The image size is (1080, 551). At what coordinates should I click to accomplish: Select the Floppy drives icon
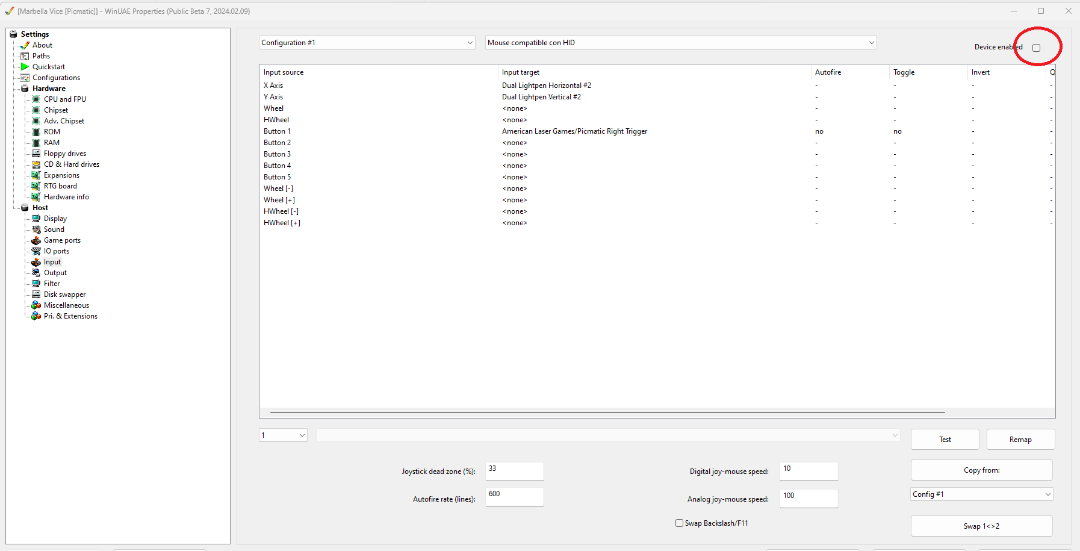coord(36,153)
